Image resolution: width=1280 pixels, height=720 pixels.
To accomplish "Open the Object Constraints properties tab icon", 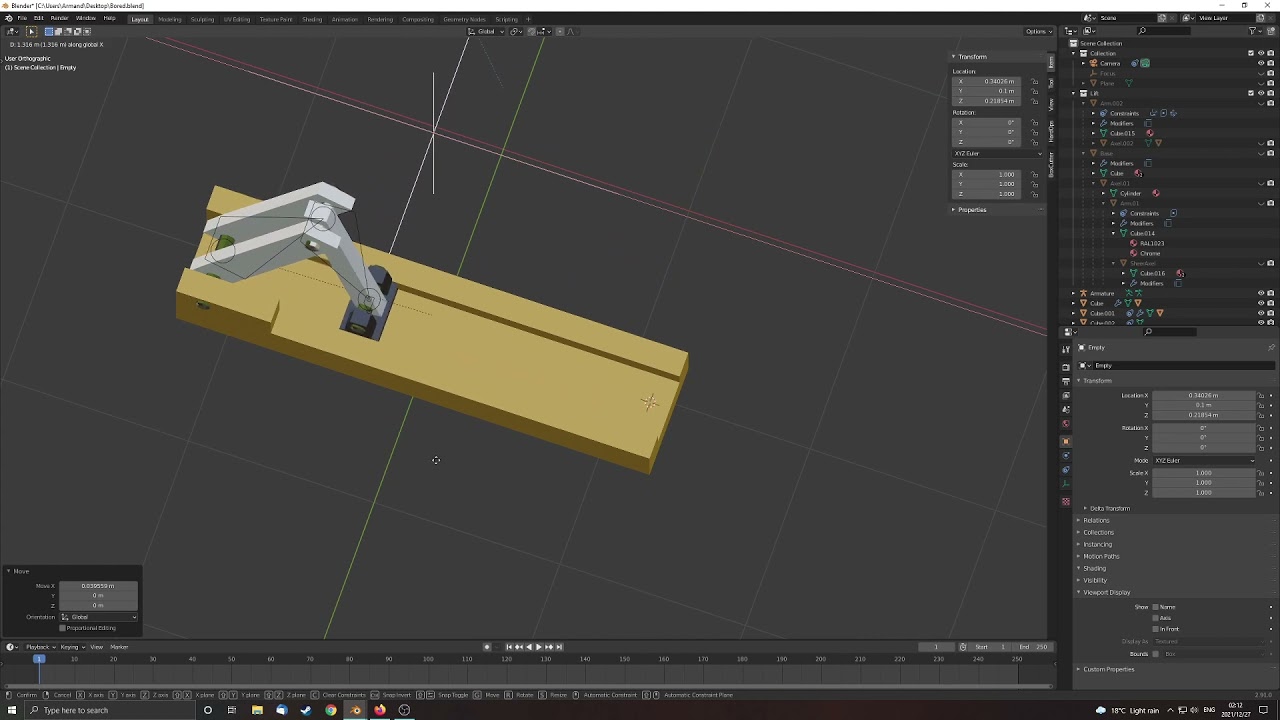I will point(1066,470).
